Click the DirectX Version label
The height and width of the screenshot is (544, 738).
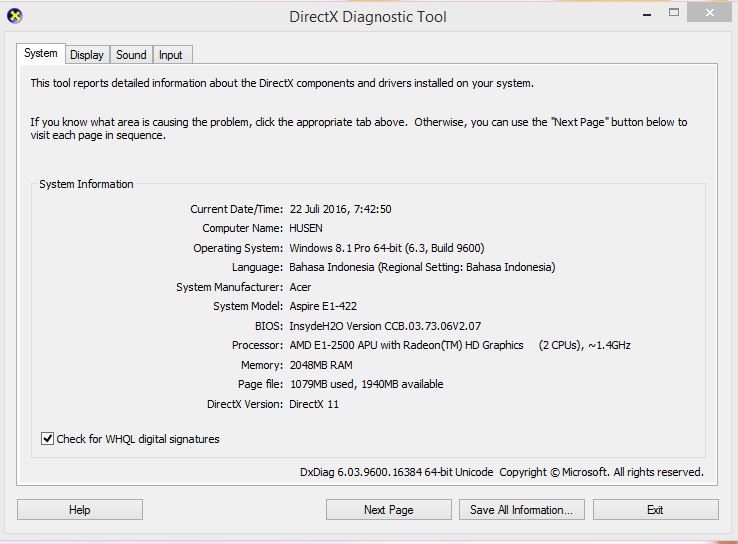(245, 404)
